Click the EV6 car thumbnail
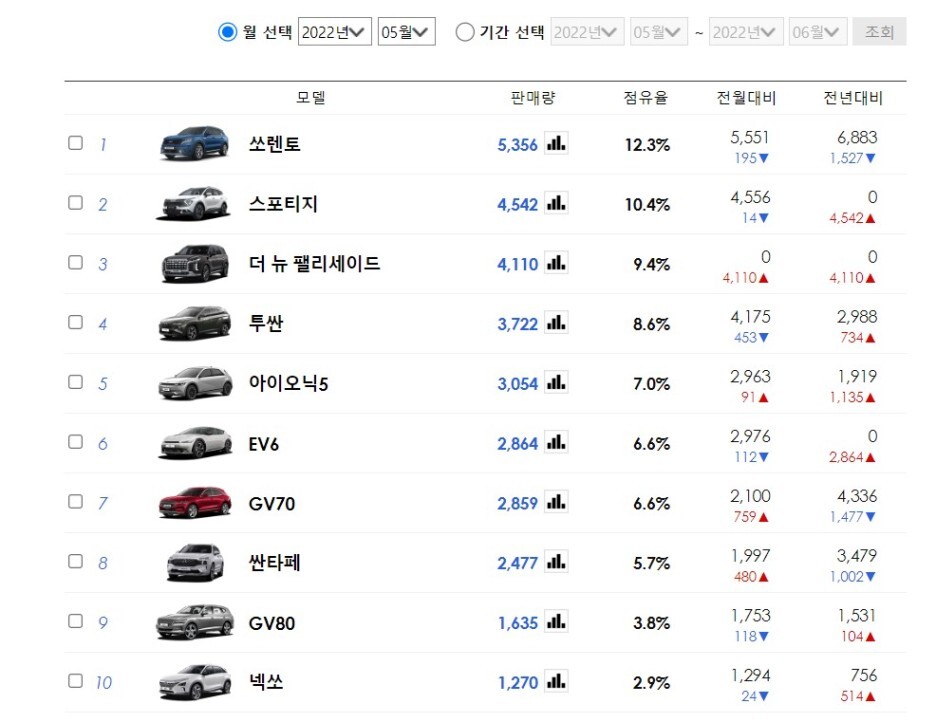Viewport: 936px width, 722px height. point(195,443)
